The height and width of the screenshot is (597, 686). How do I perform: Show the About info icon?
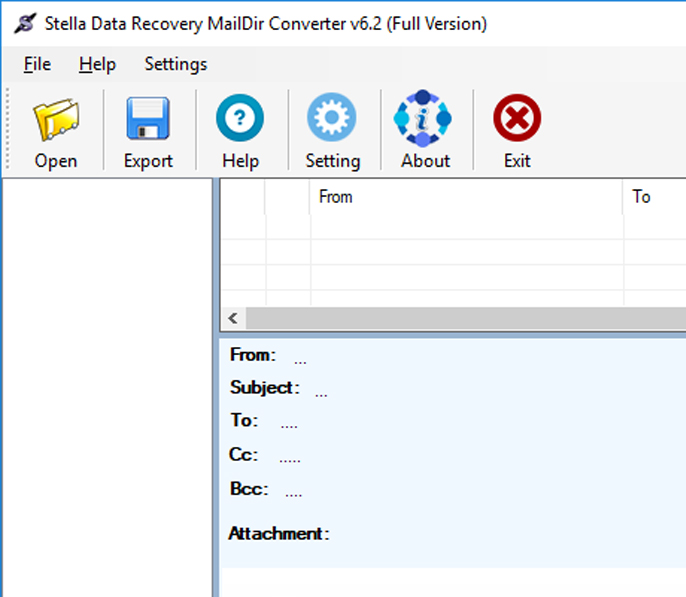(x=423, y=118)
